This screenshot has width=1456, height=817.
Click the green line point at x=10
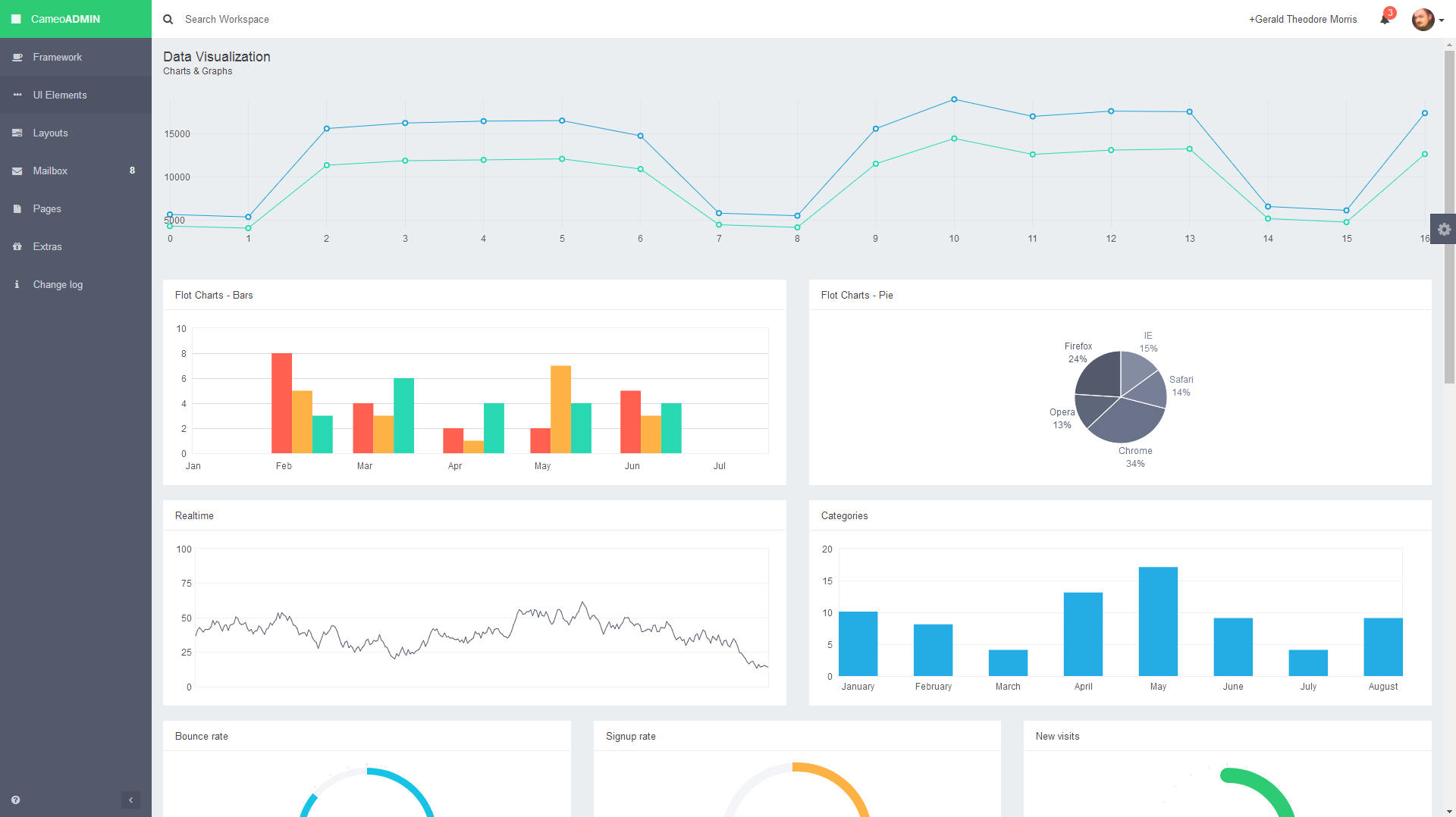(954, 139)
